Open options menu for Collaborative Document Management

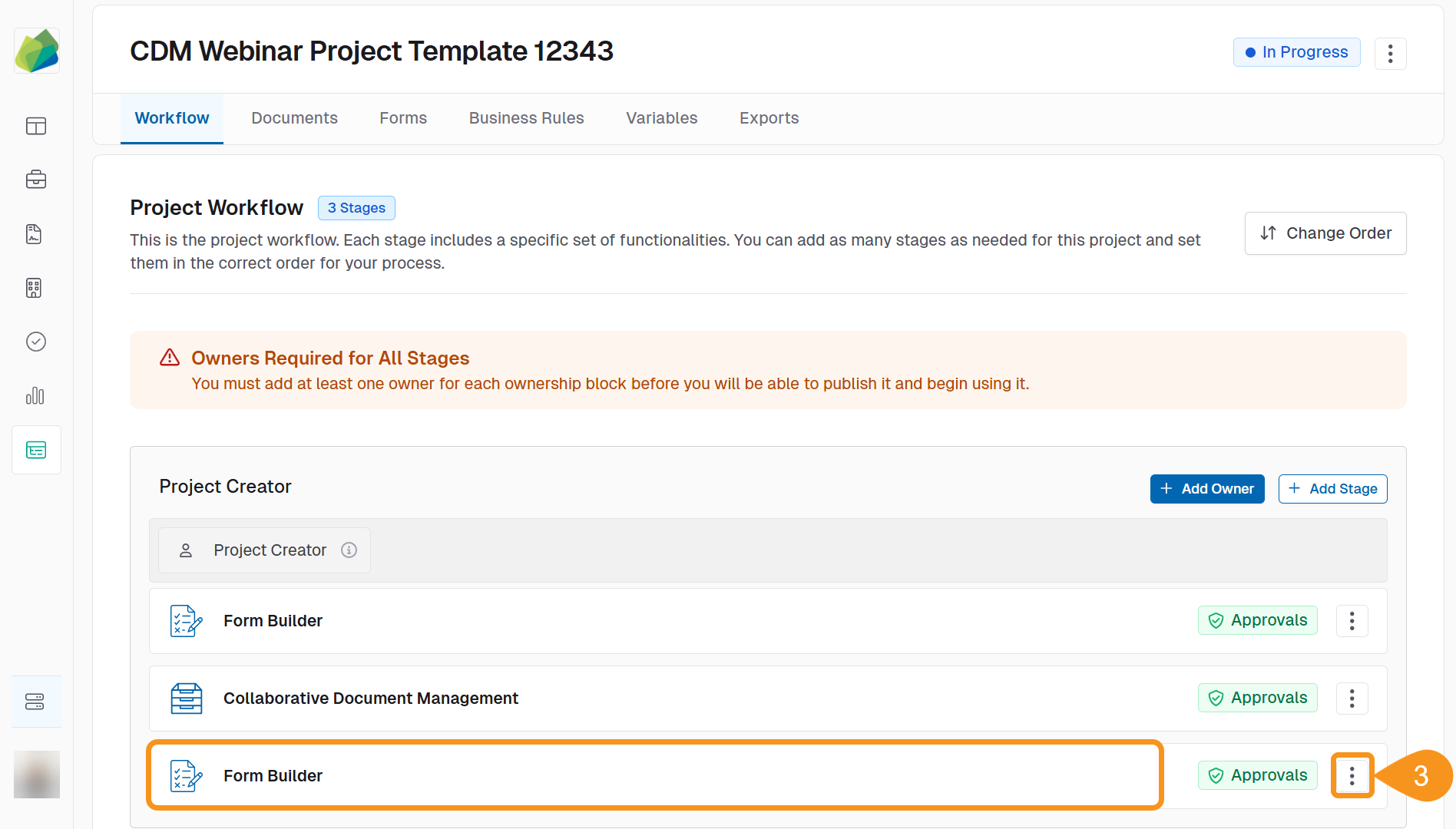1352,698
